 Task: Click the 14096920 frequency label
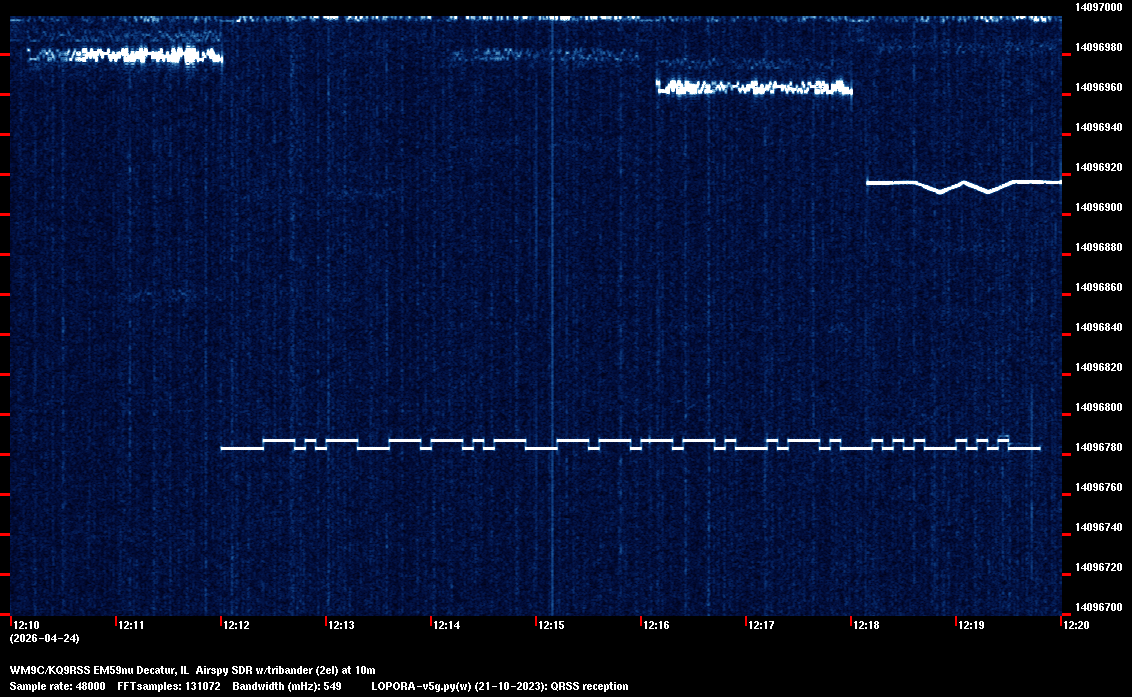click(1098, 167)
